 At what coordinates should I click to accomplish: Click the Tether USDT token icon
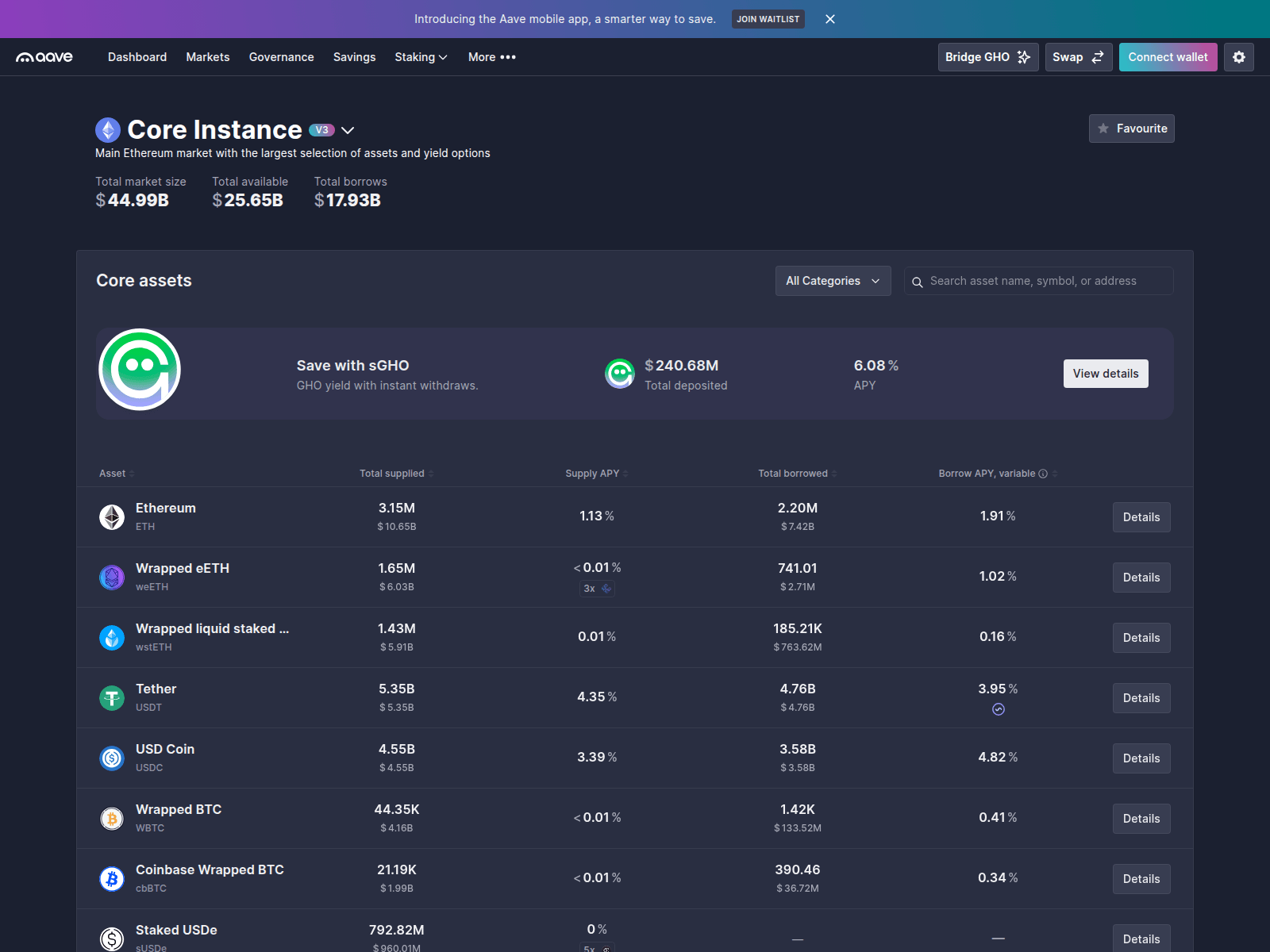point(111,697)
